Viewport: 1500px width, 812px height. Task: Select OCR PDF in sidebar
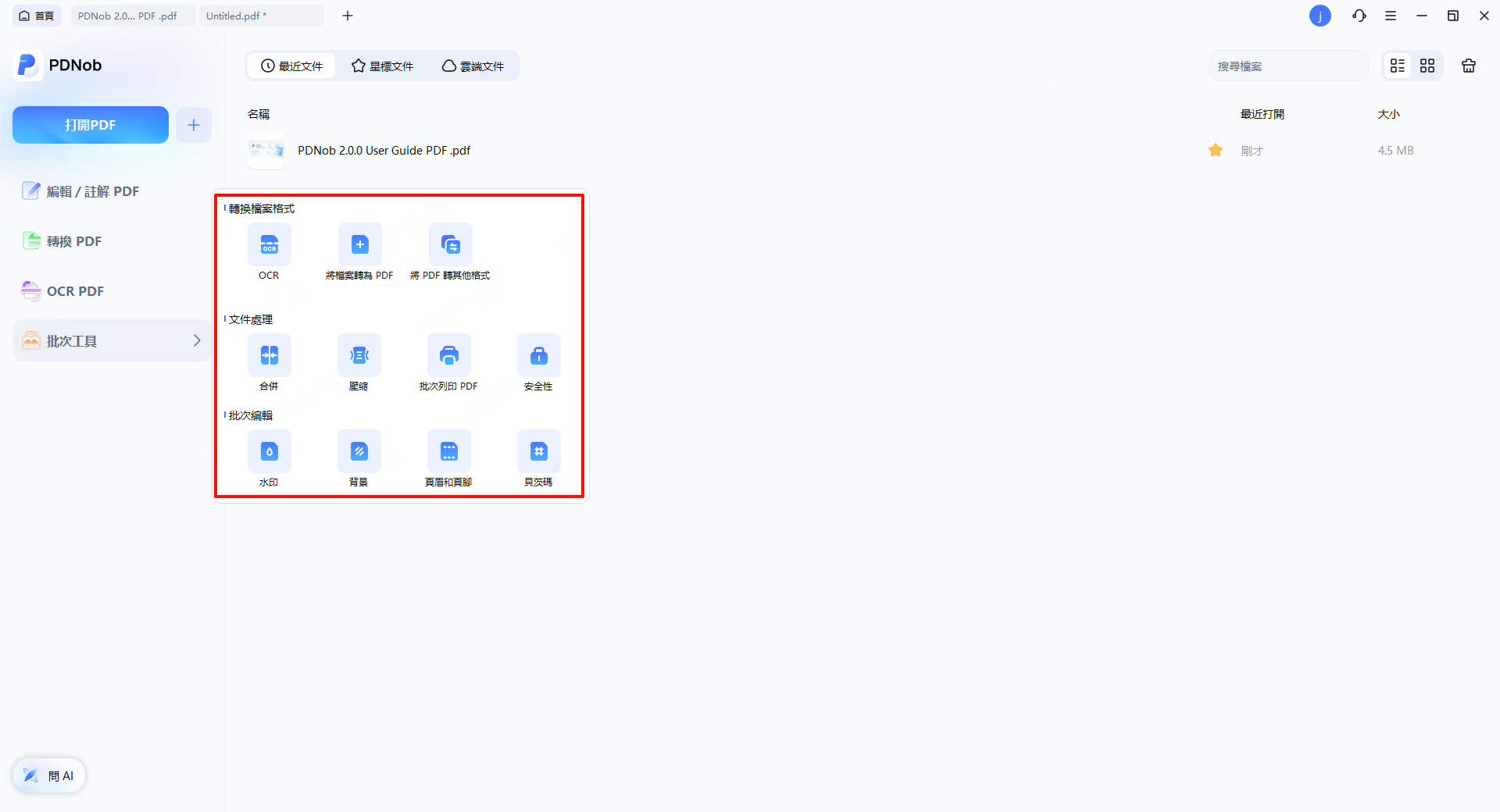pos(111,291)
